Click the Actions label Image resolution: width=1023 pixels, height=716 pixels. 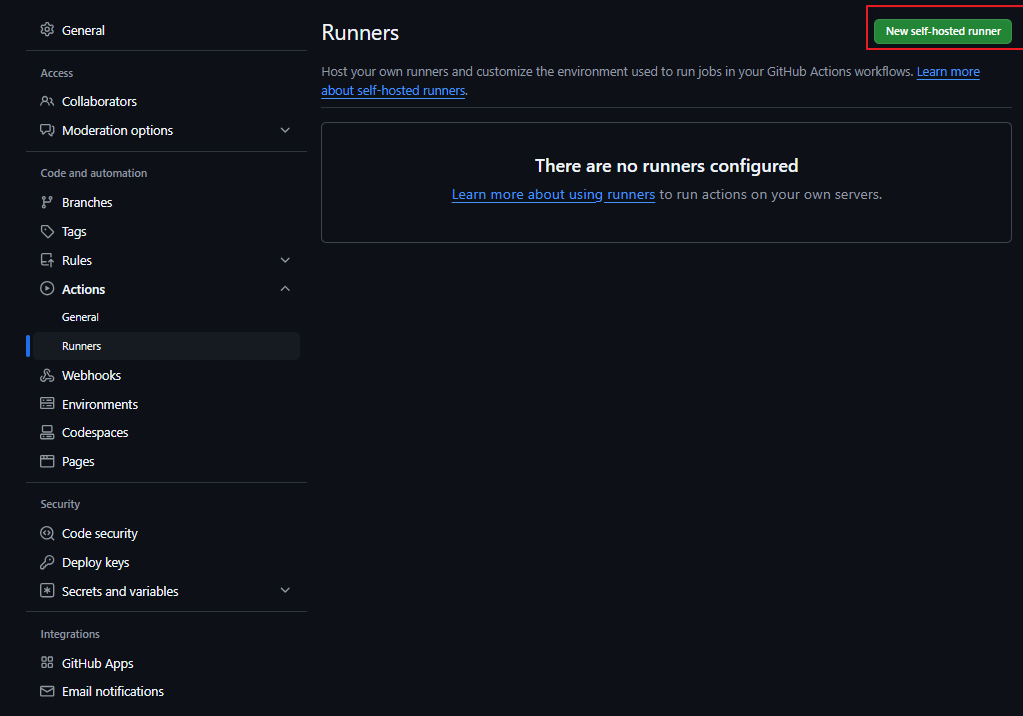(x=83, y=289)
